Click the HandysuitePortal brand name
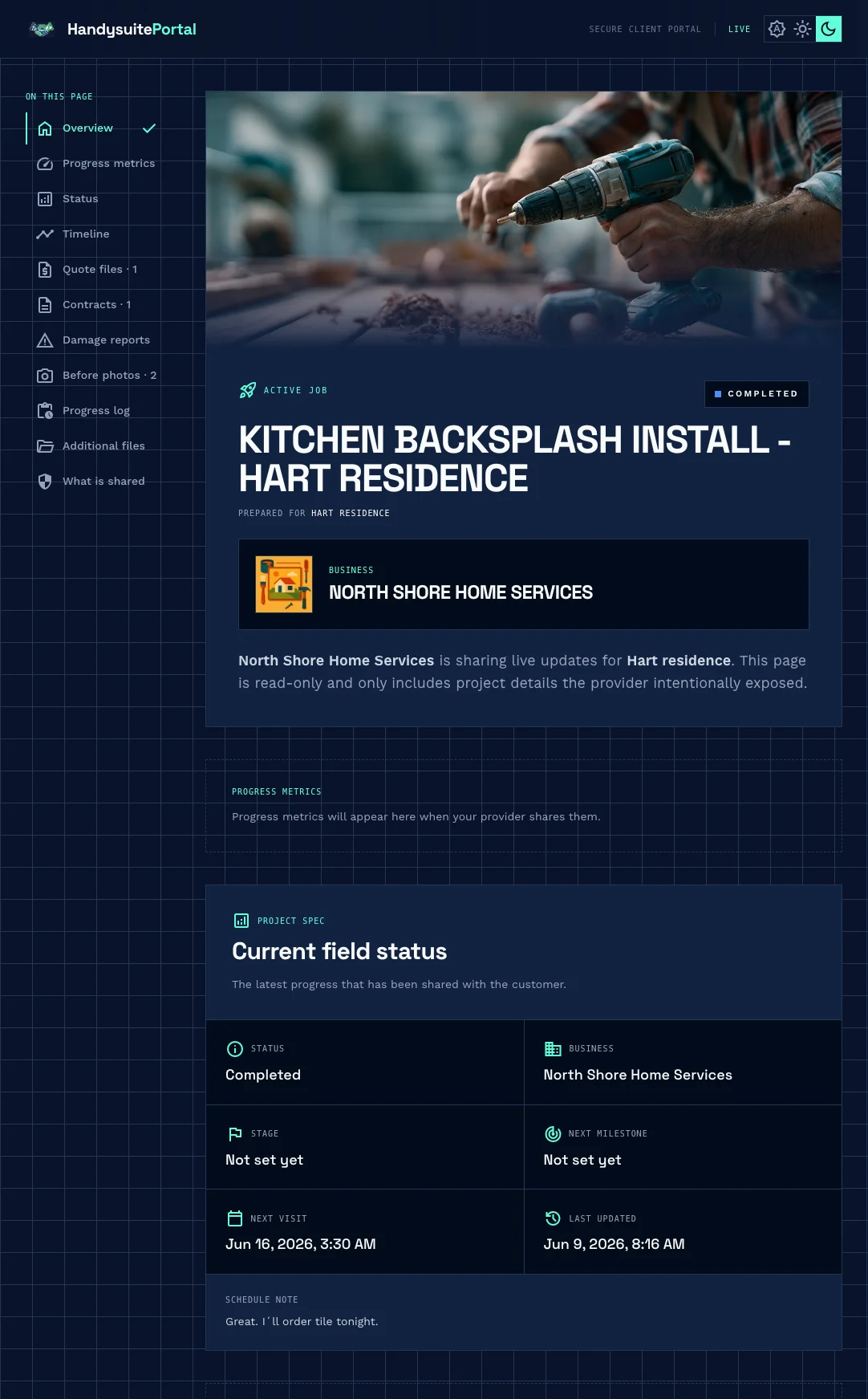 click(132, 29)
